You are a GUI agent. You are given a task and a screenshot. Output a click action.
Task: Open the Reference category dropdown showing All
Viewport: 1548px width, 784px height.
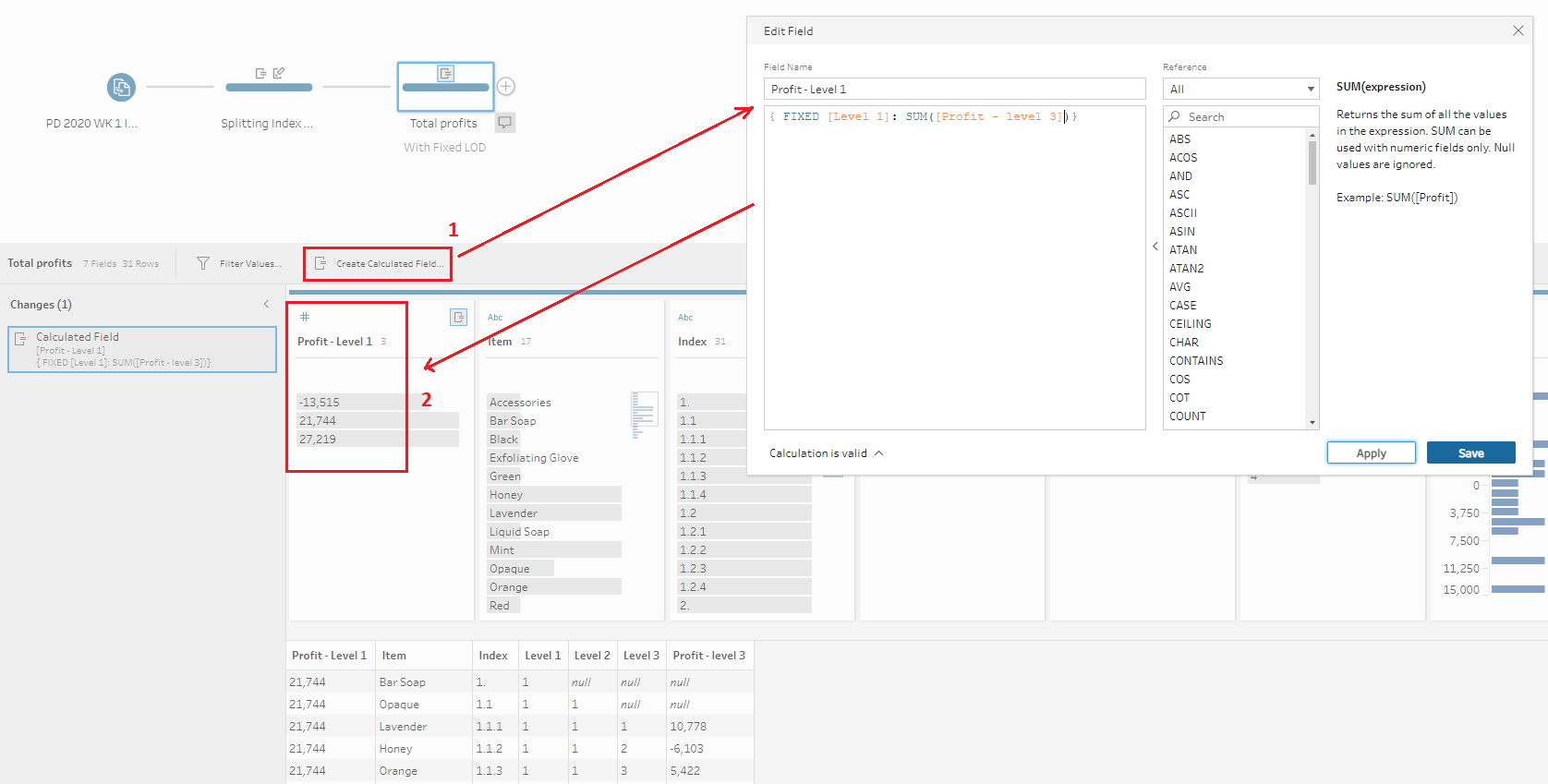(x=1240, y=89)
